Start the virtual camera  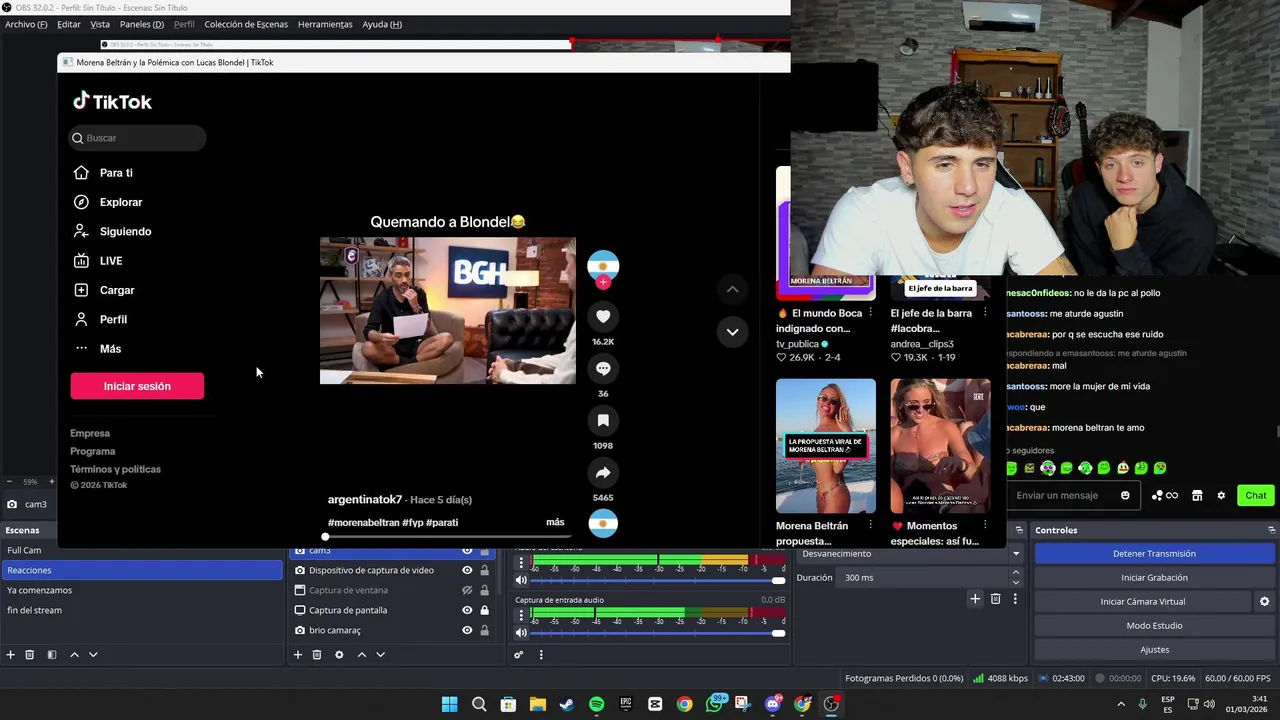(x=1142, y=602)
